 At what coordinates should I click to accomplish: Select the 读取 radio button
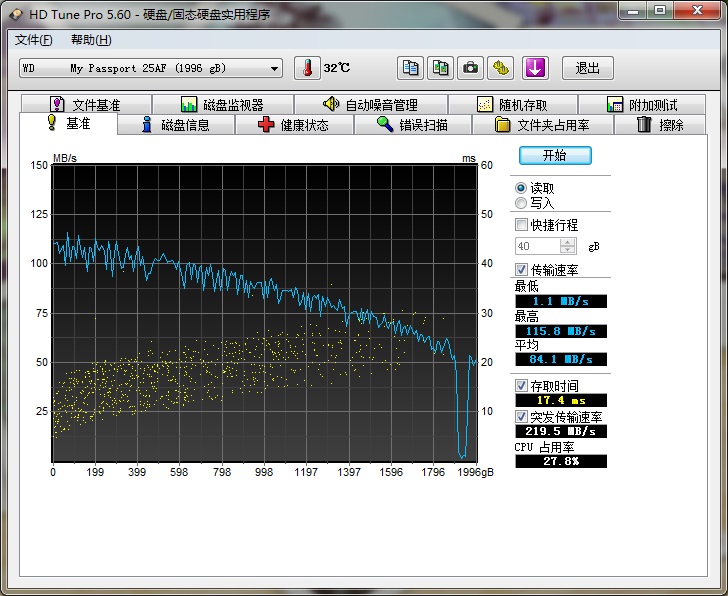521,188
